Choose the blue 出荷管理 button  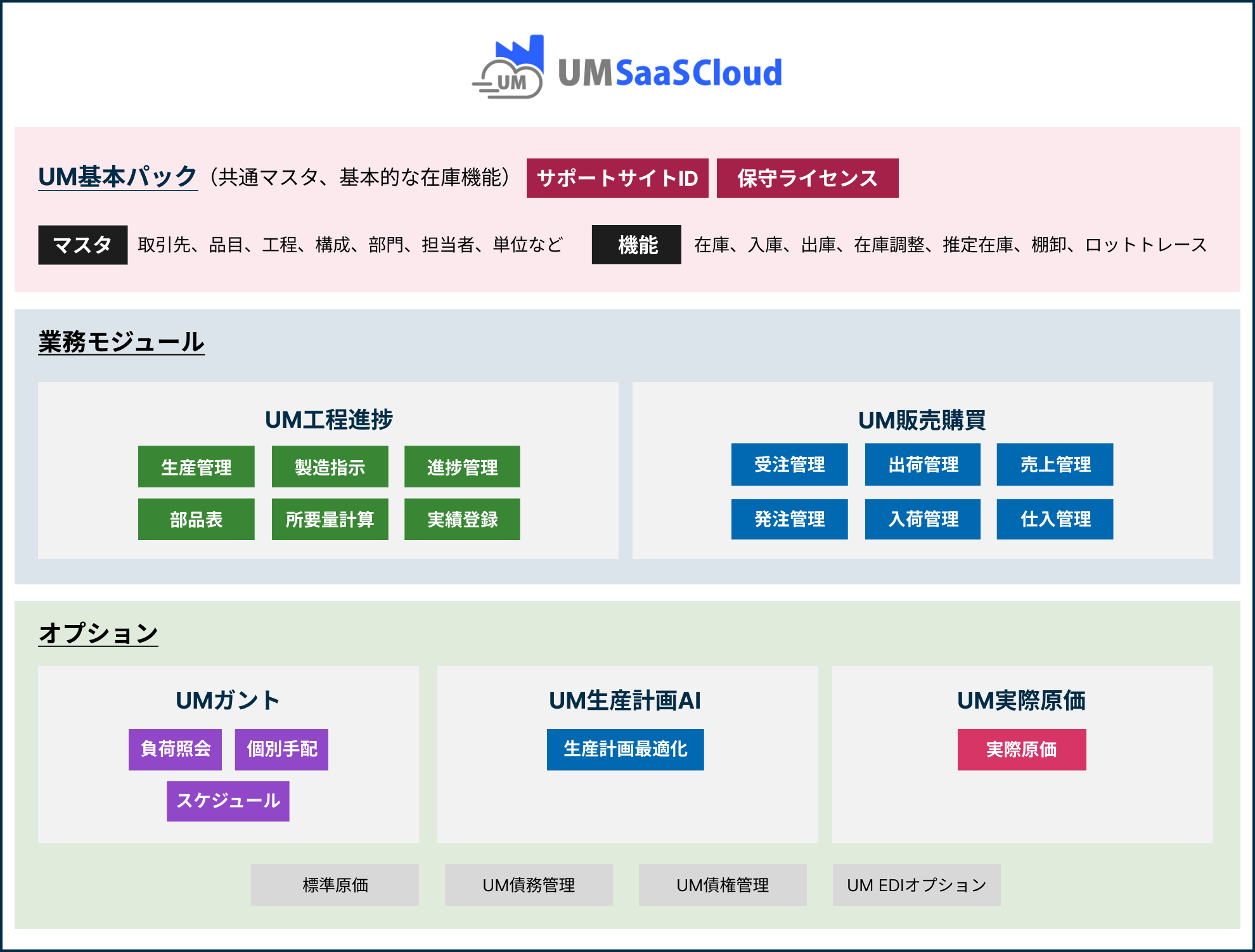point(923,465)
